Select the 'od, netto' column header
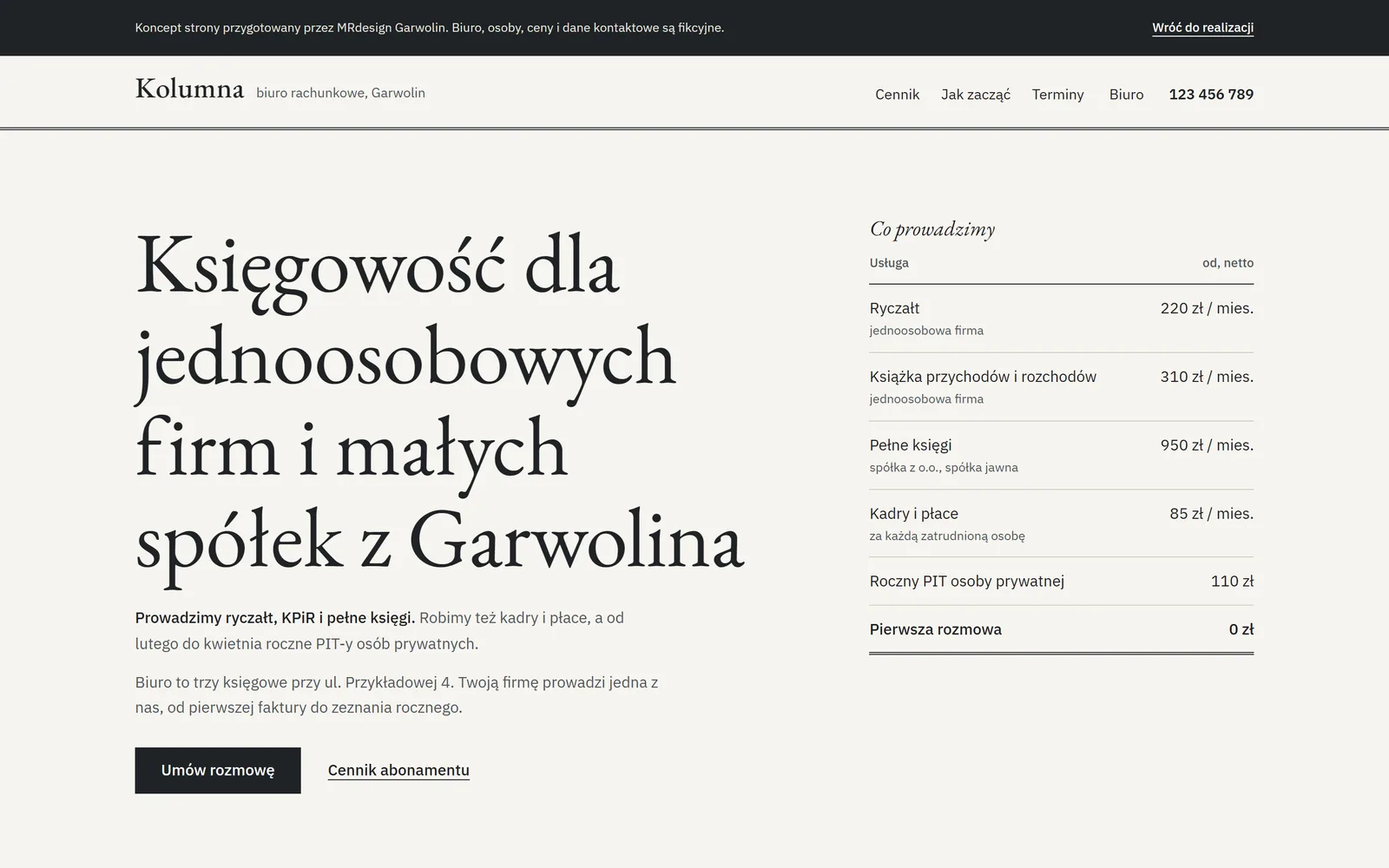The width and height of the screenshot is (1389, 868). 1228,263
